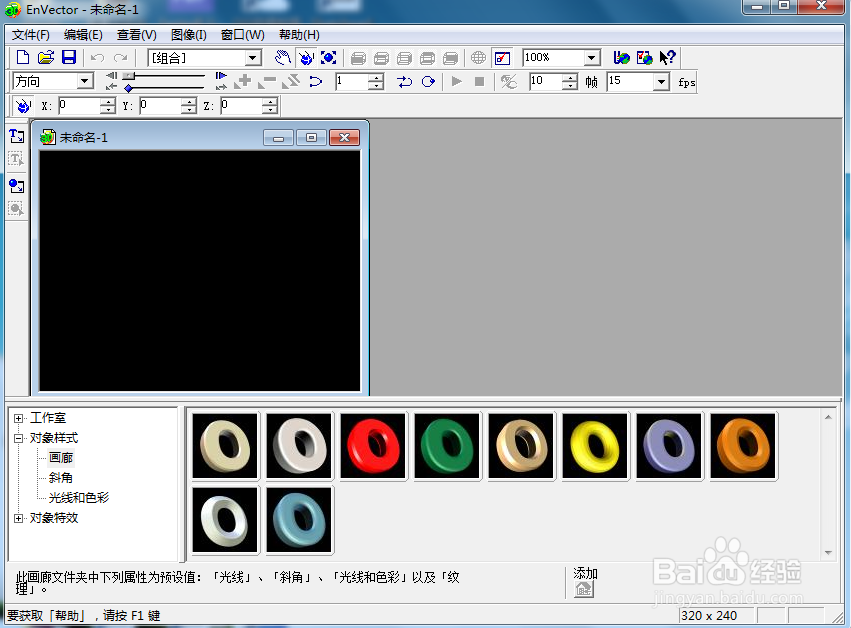Choose the red ring style thumbnail
This screenshot has height=628, width=851.
point(373,446)
